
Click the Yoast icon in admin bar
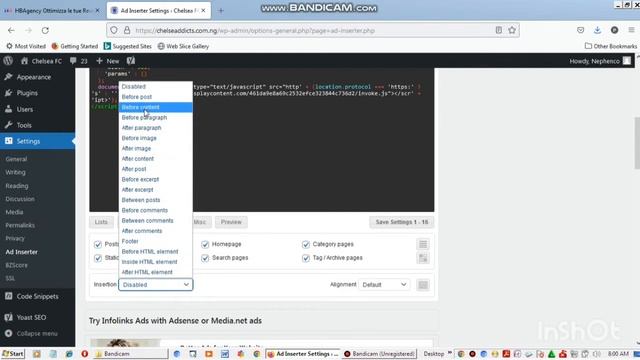(x=131, y=61)
